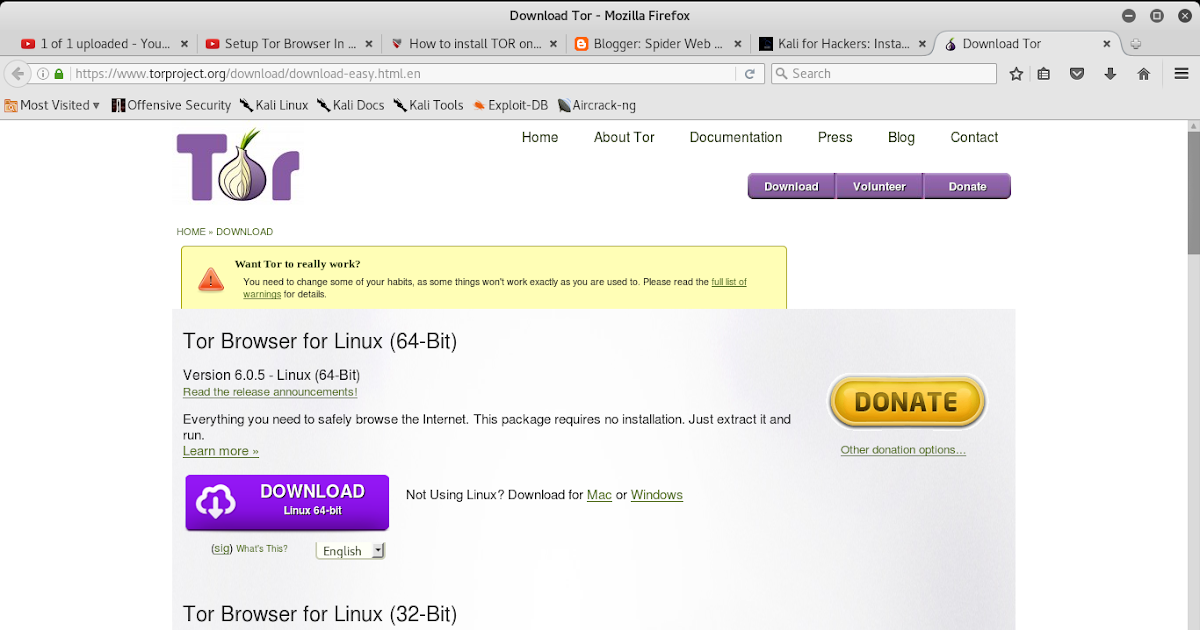Click the magnifier icon in the search box
This screenshot has width=1200, height=630.
pyautogui.click(x=782, y=74)
